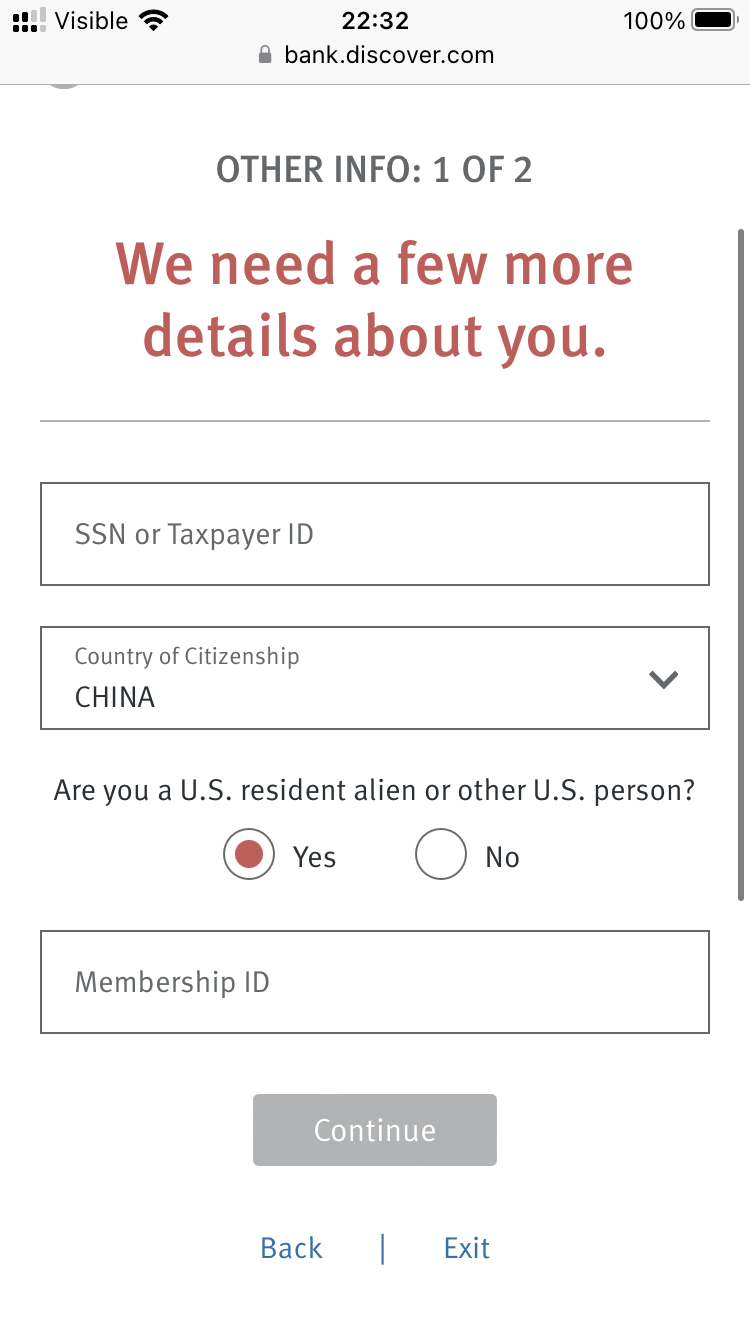Viewport: 750px width, 1334px height.
Task: Tap the cellular signal bars icon
Action: click(29, 20)
